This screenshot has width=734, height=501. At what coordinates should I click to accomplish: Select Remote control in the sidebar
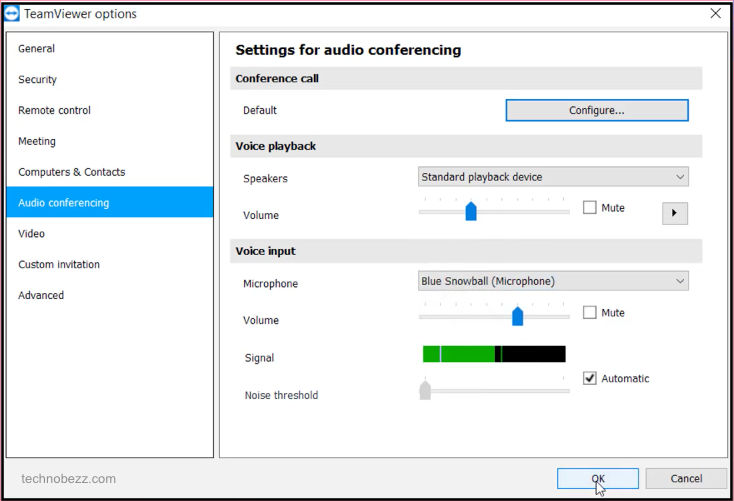click(110, 111)
